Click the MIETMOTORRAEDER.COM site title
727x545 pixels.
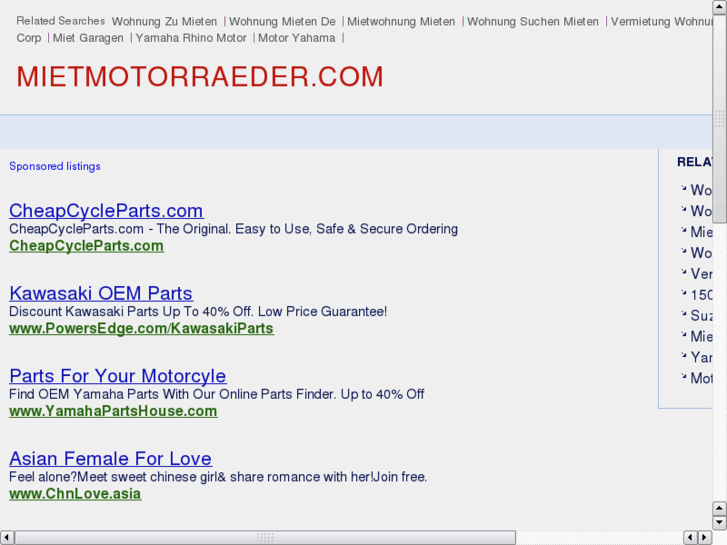(x=200, y=77)
